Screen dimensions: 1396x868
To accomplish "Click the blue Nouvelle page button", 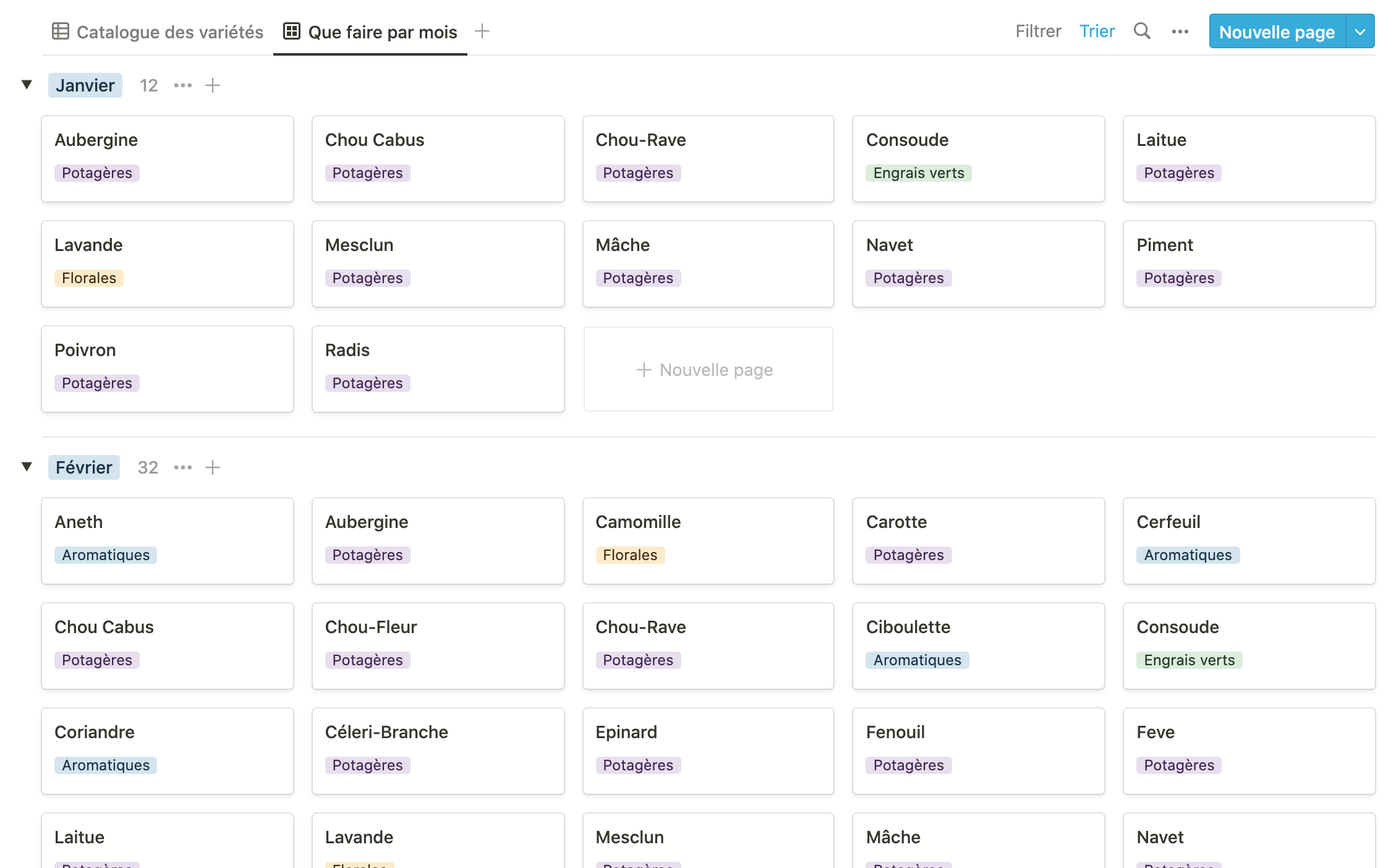I will pyautogui.click(x=1277, y=32).
